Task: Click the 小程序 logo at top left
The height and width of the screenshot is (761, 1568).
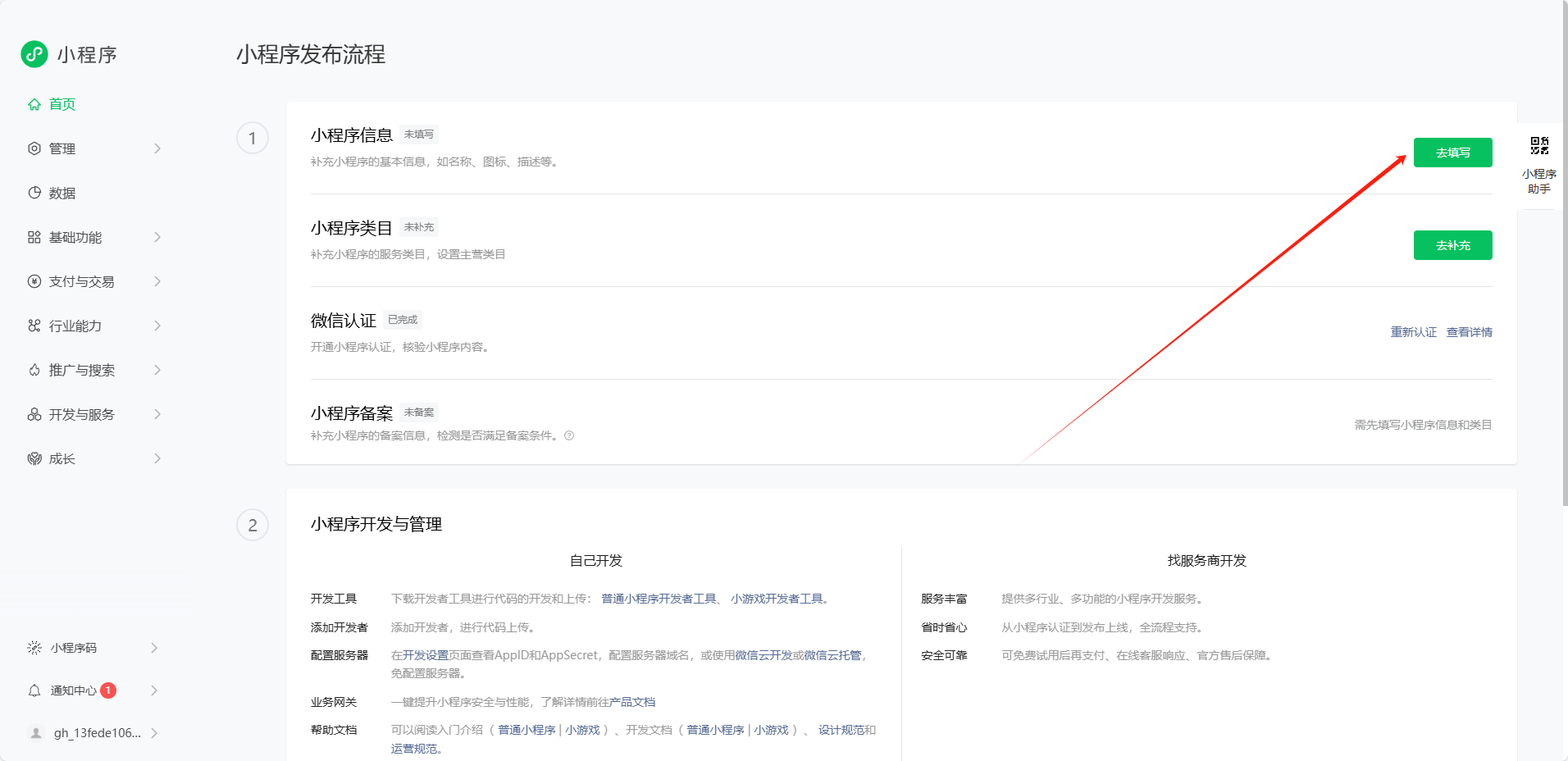Action: click(70, 54)
